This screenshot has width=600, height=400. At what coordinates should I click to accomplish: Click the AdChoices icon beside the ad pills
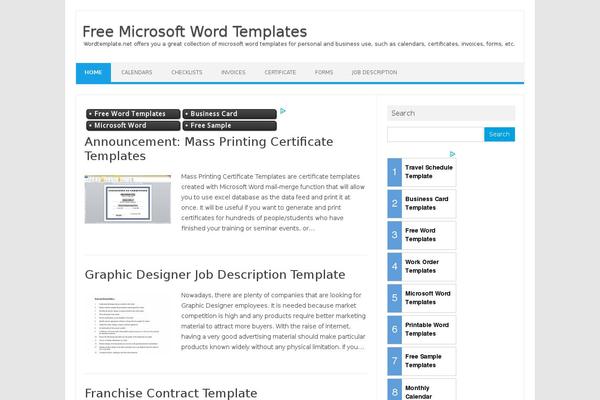(283, 111)
